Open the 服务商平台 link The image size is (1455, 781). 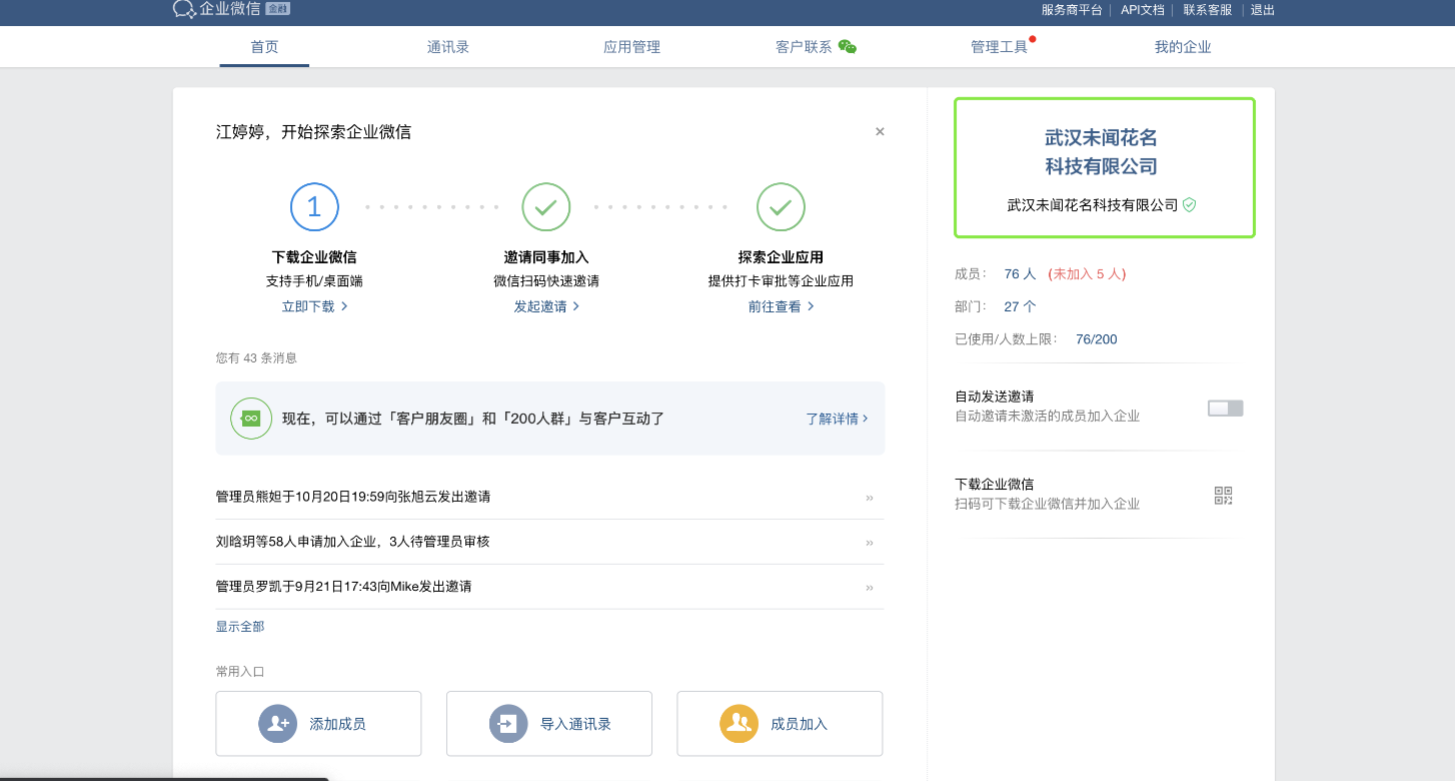point(1071,9)
